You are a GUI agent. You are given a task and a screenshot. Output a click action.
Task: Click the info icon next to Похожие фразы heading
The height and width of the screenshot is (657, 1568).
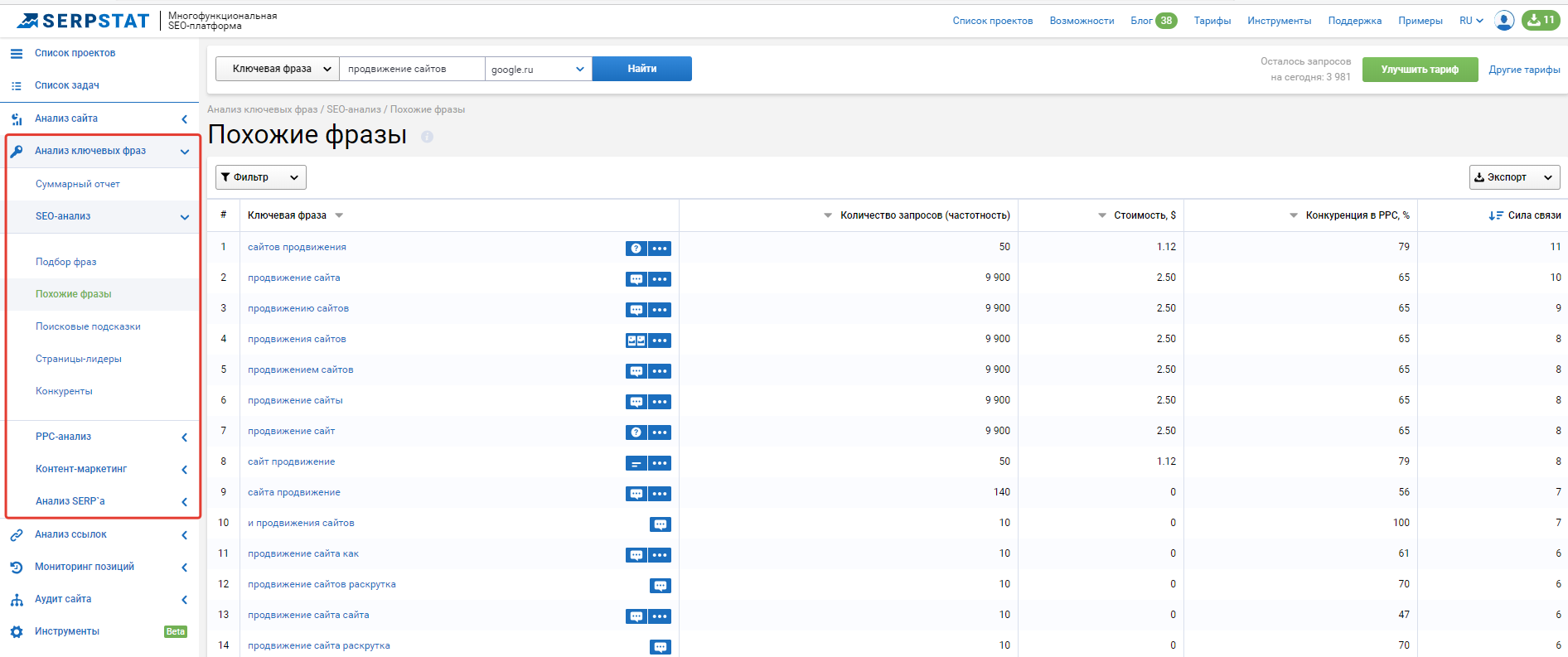[427, 137]
